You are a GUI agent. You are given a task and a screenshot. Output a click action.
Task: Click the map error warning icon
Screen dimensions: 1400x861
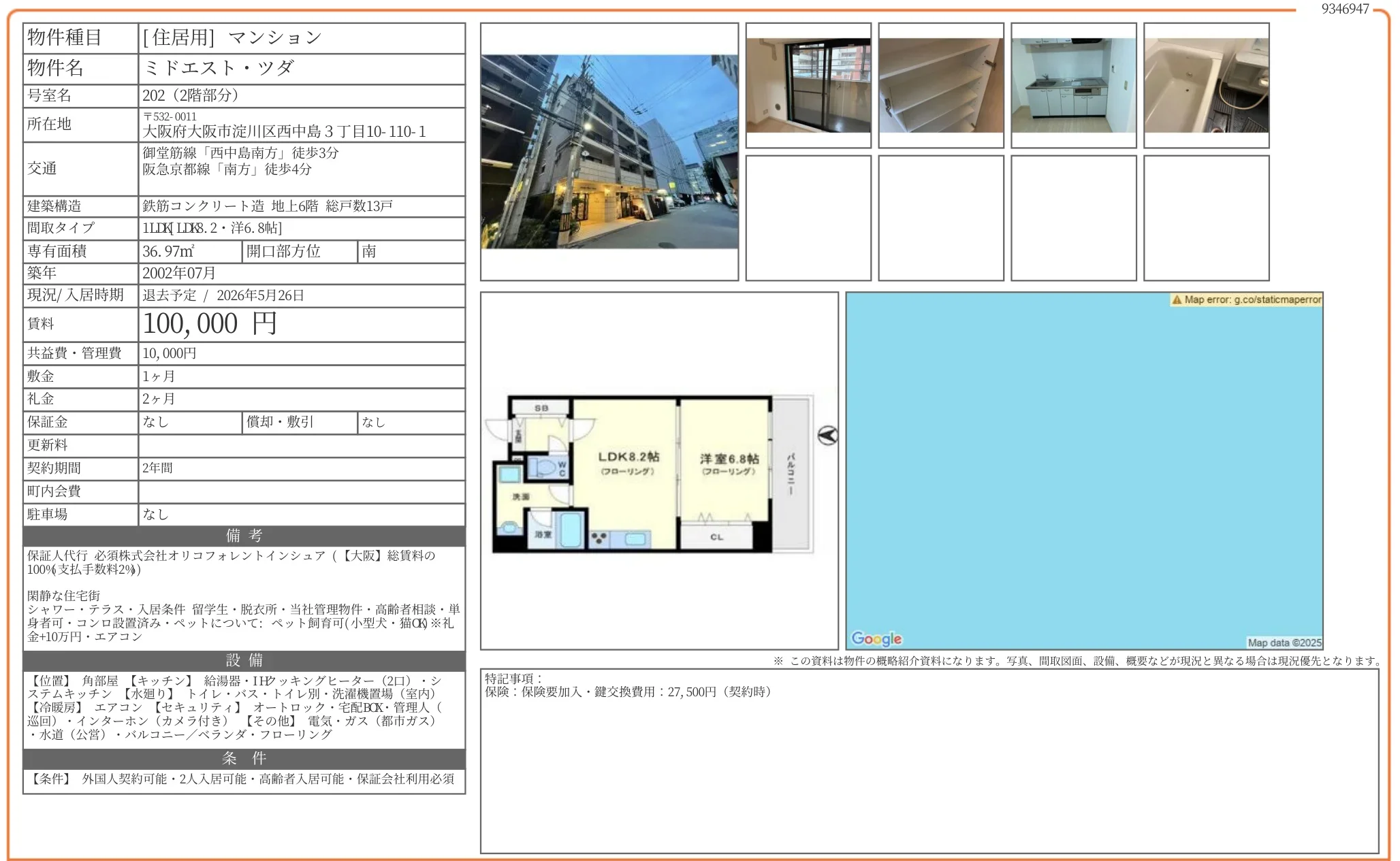[1177, 299]
